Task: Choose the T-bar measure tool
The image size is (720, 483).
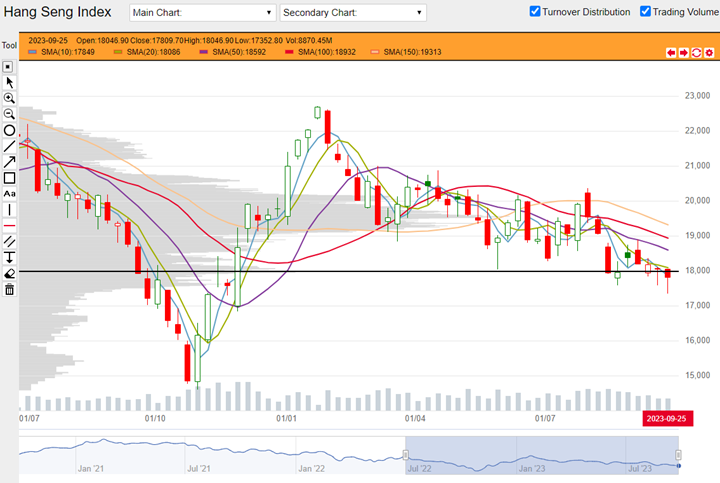Action: coord(9,258)
